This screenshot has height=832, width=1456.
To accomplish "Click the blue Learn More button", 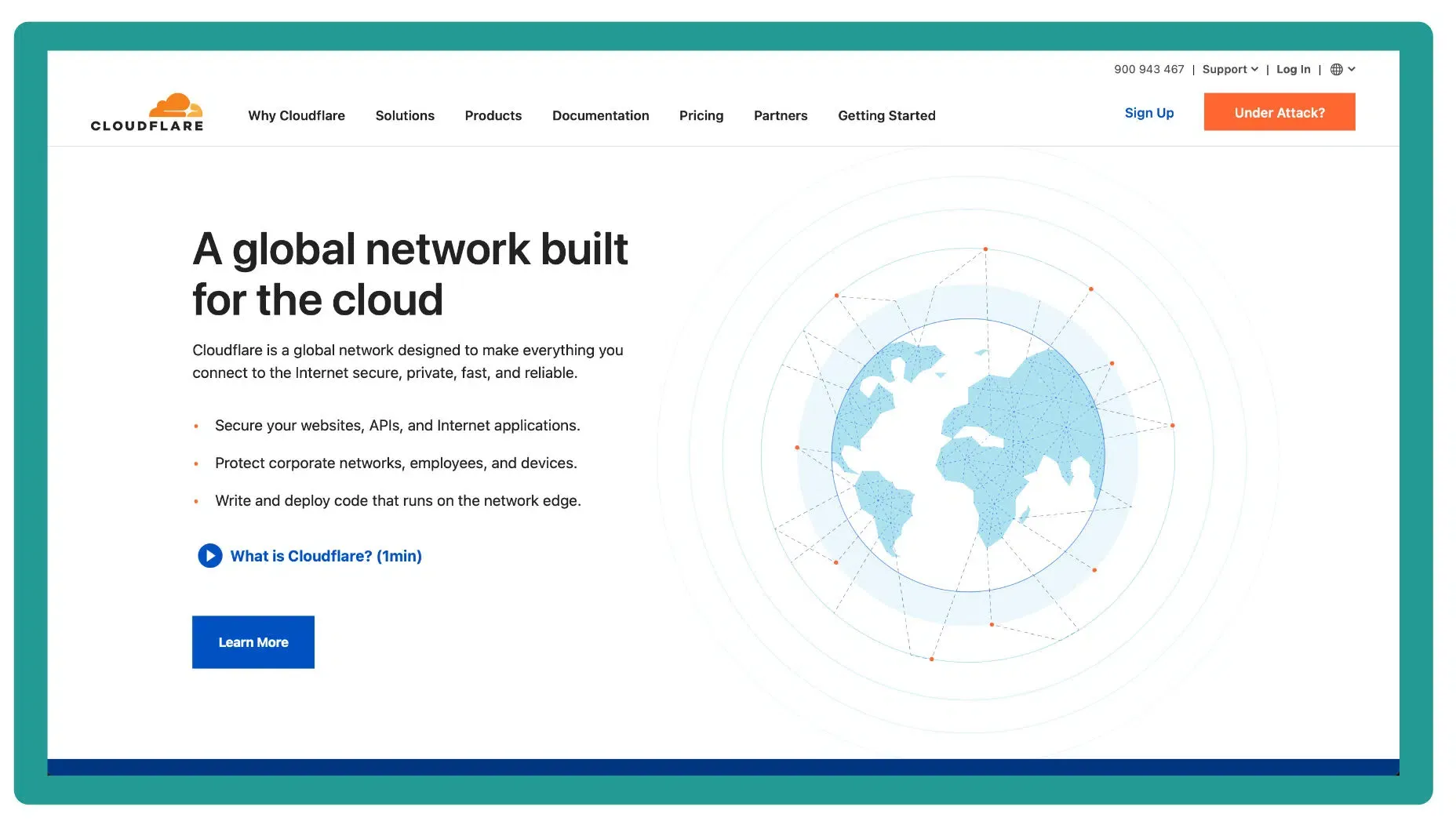I will pos(253,642).
